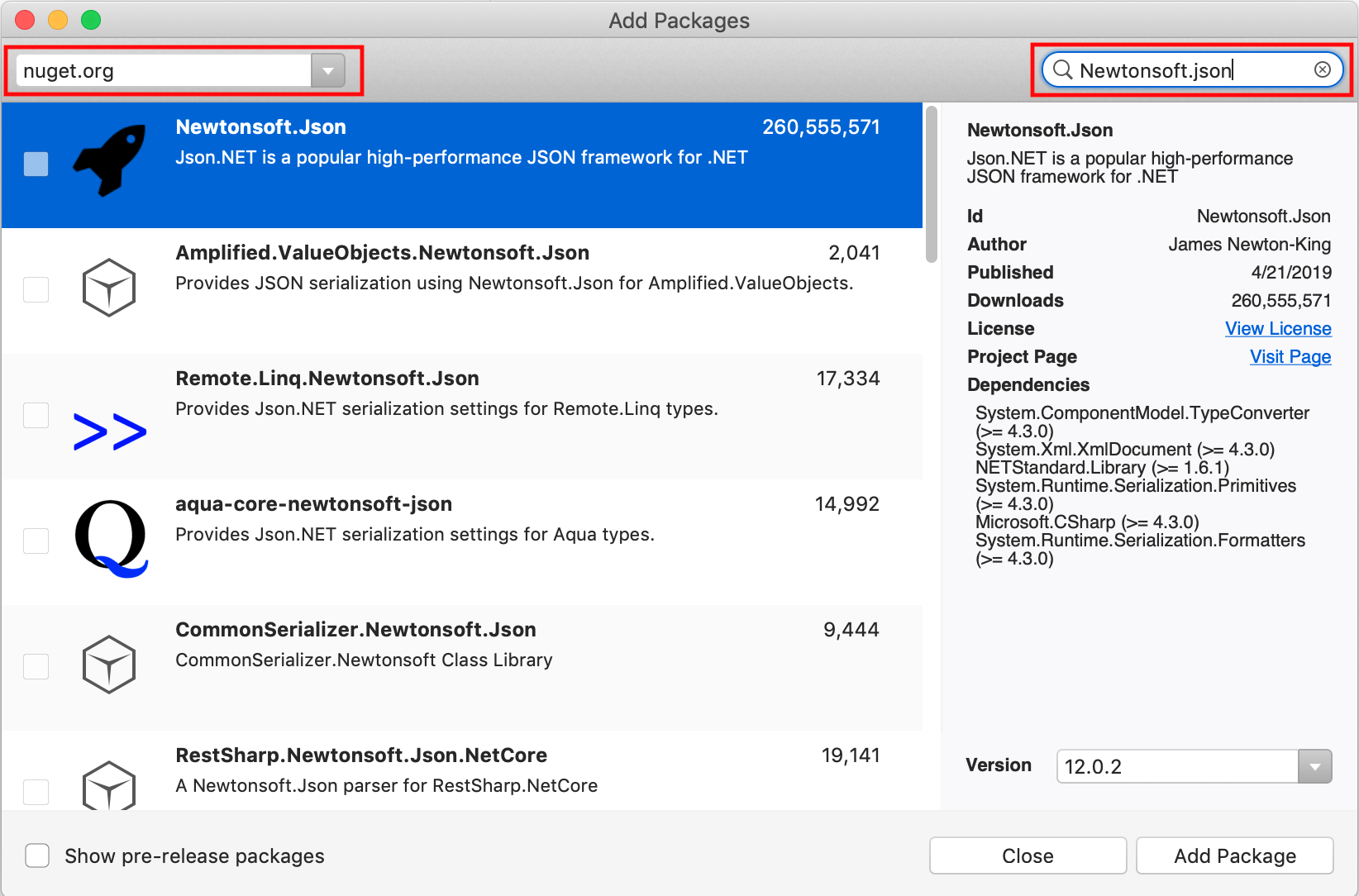Enable Show pre-release packages
This screenshot has height=896, width=1359.
pos(37,855)
